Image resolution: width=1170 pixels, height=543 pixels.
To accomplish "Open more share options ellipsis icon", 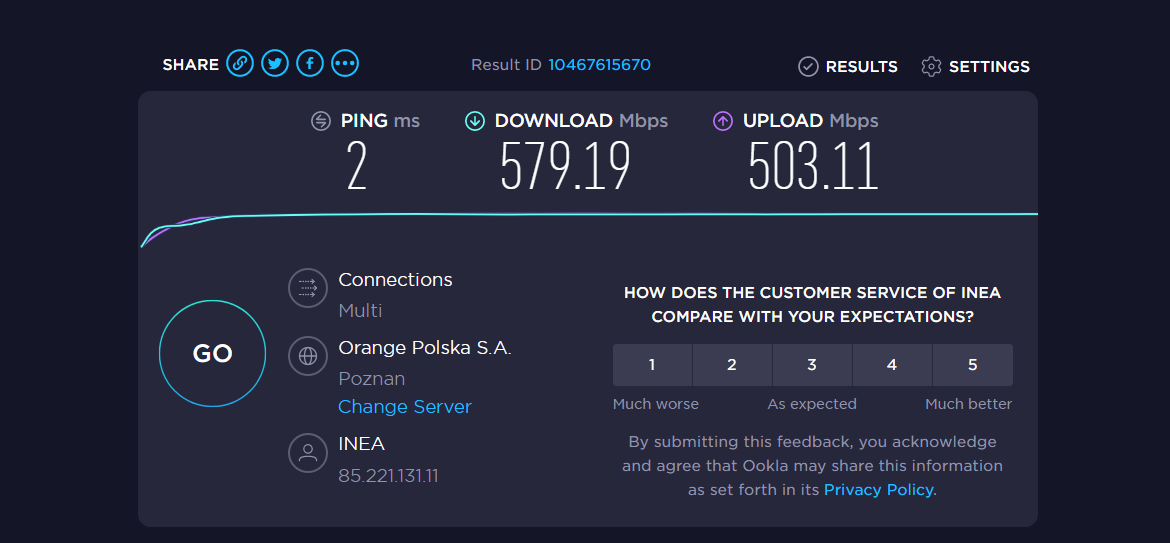I will [345, 63].
